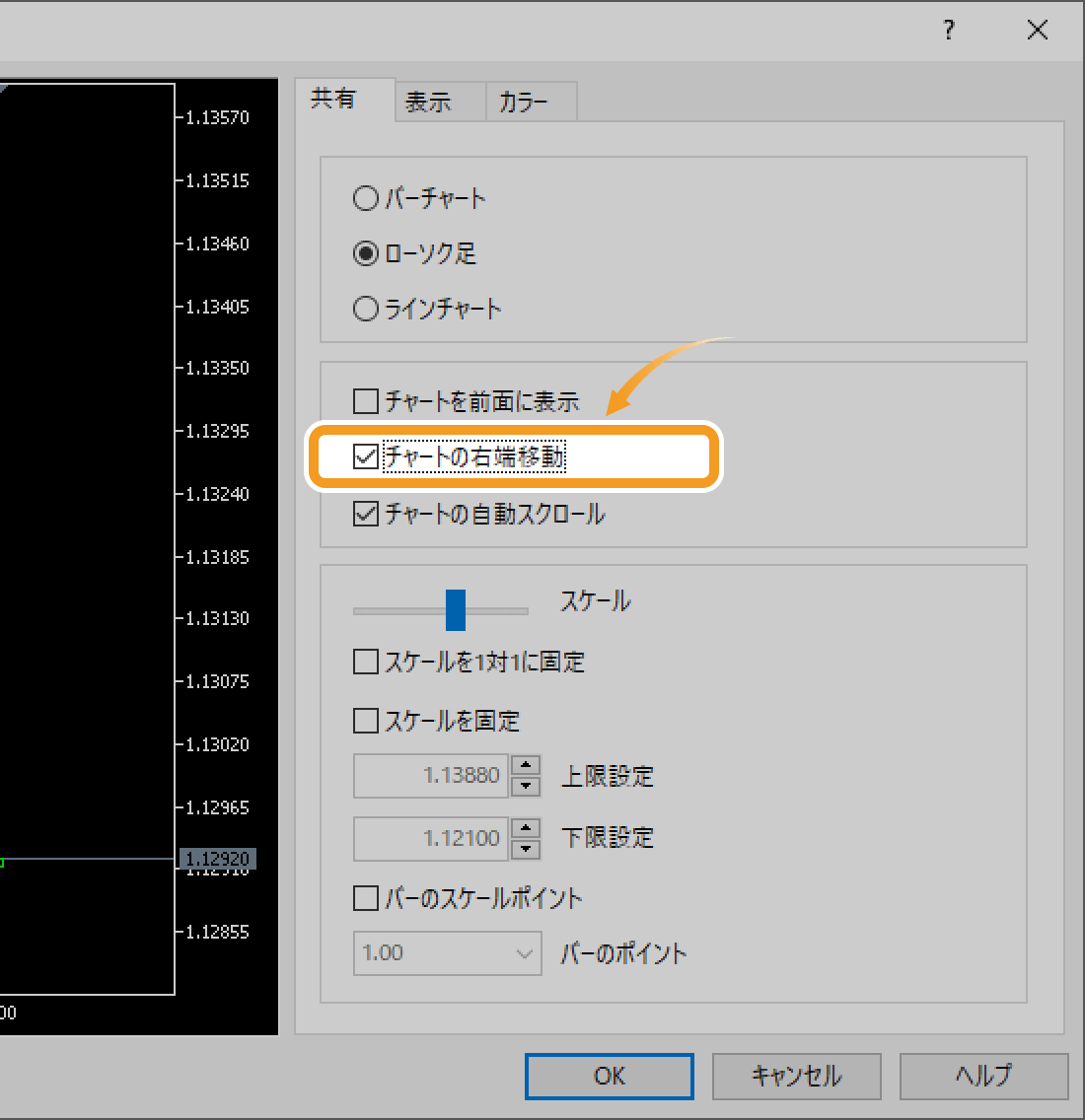Click the 下限設定 field showing 1.12100
The width and height of the screenshot is (1085, 1120).
[x=431, y=839]
